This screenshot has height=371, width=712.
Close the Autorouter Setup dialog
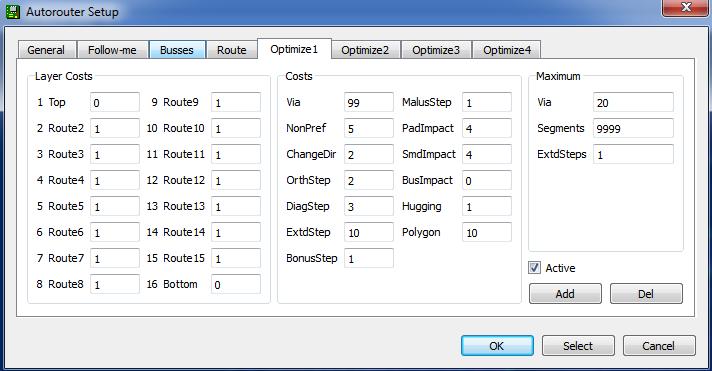[x=686, y=8]
